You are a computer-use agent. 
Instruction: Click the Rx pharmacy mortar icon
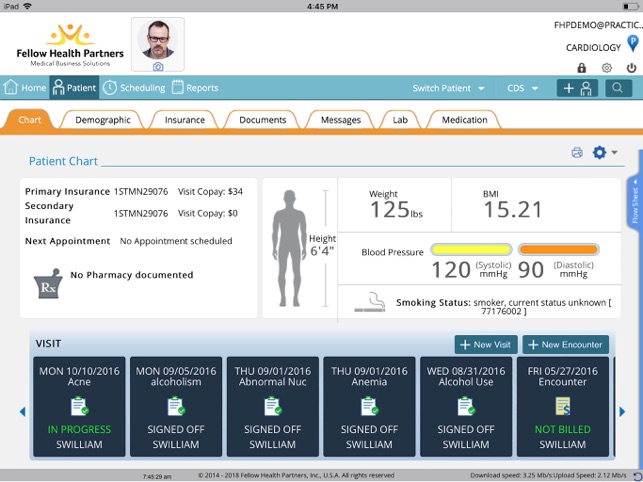point(48,284)
